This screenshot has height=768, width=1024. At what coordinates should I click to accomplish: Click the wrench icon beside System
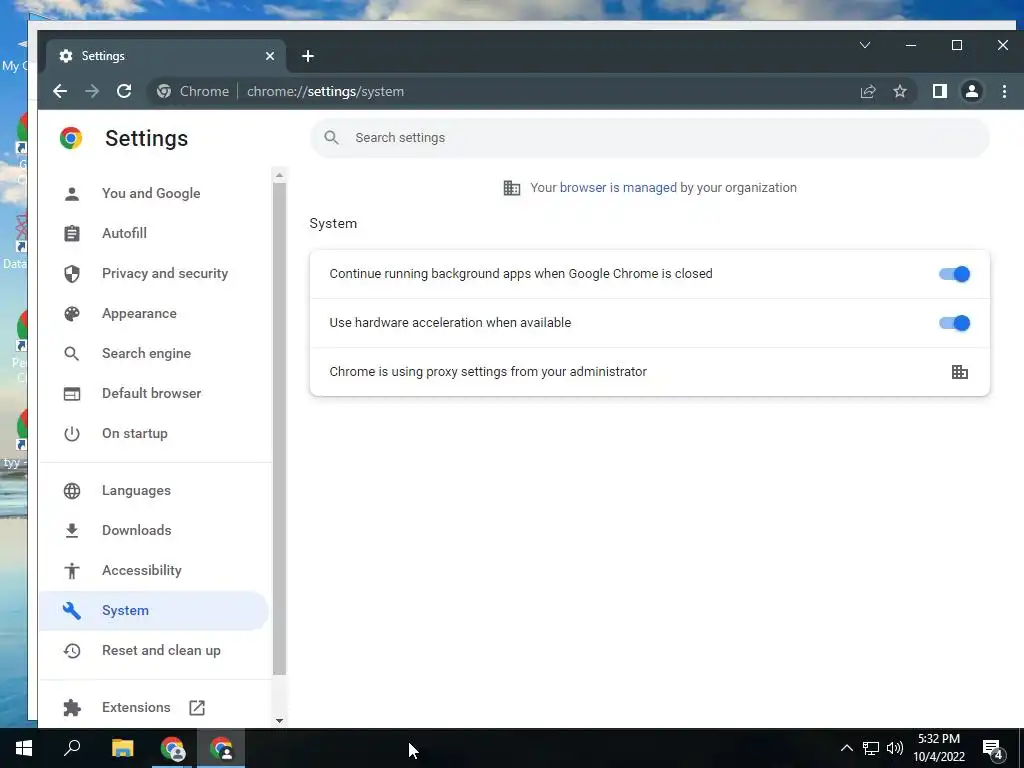point(72,611)
